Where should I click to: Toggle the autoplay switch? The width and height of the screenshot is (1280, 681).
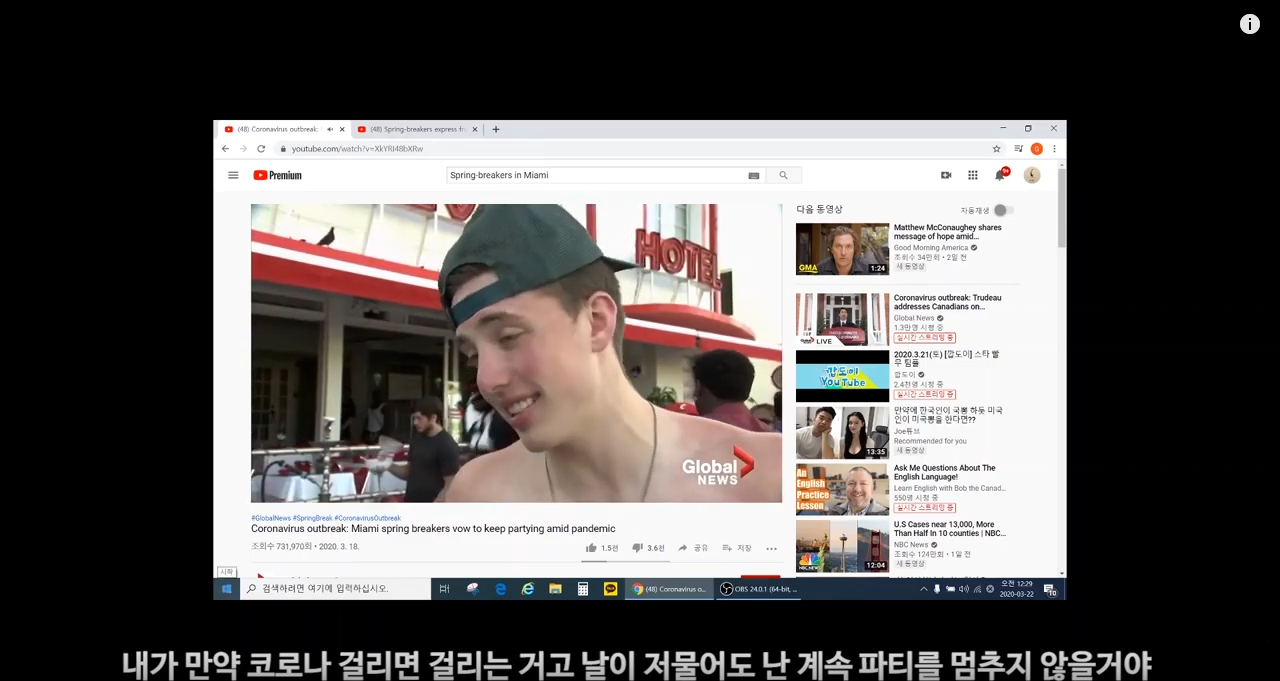(x=1003, y=210)
